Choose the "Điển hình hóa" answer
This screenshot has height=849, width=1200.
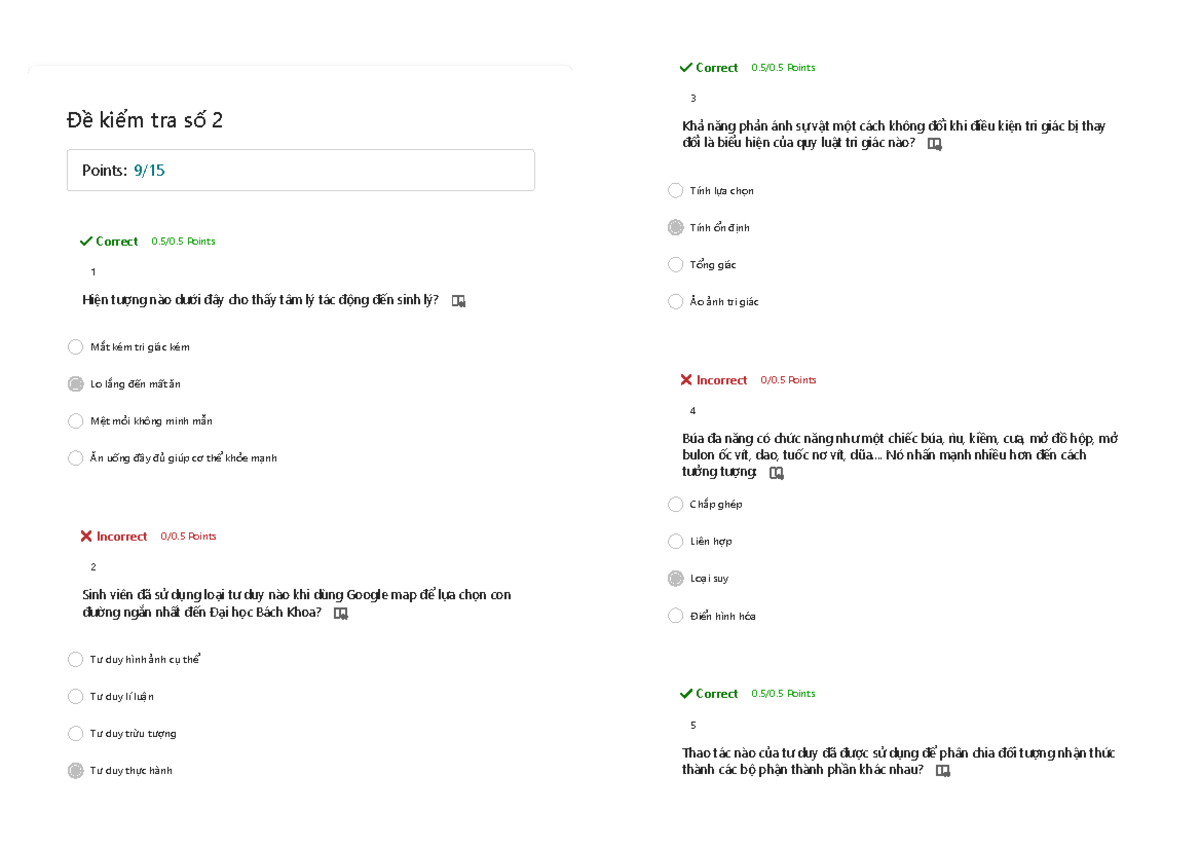(x=676, y=616)
